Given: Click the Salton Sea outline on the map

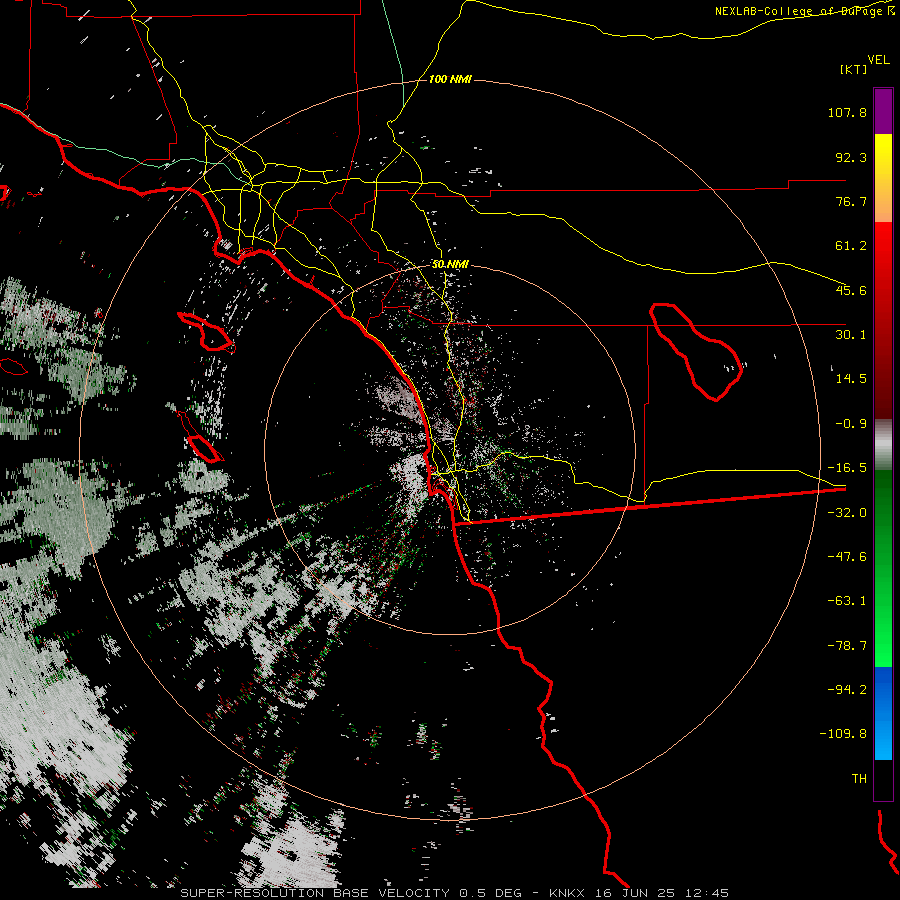Looking at the screenshot, I should (695, 351).
